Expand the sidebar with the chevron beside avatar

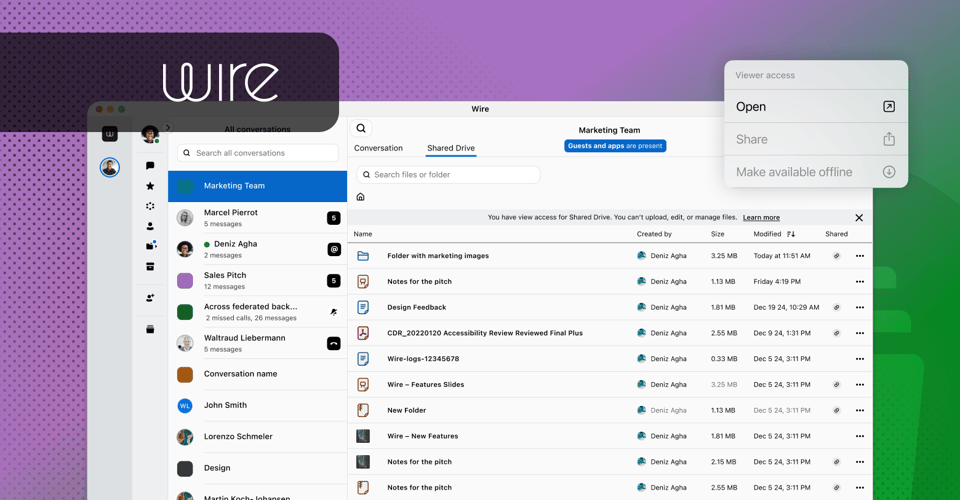(x=168, y=128)
